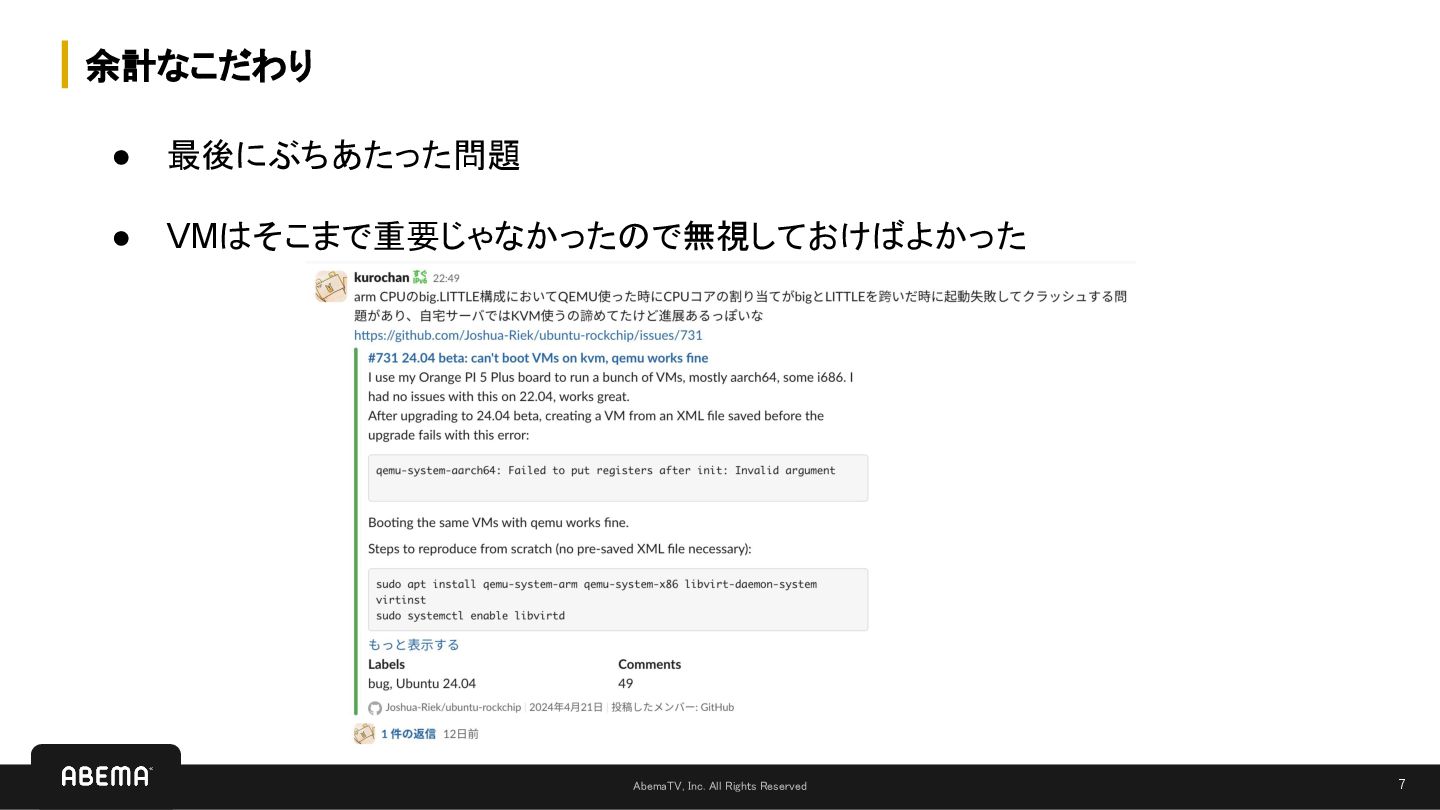Viewport: 1440px width, 810px height.
Task: Click the ABEMA logo in the footer
Action: click(x=106, y=776)
